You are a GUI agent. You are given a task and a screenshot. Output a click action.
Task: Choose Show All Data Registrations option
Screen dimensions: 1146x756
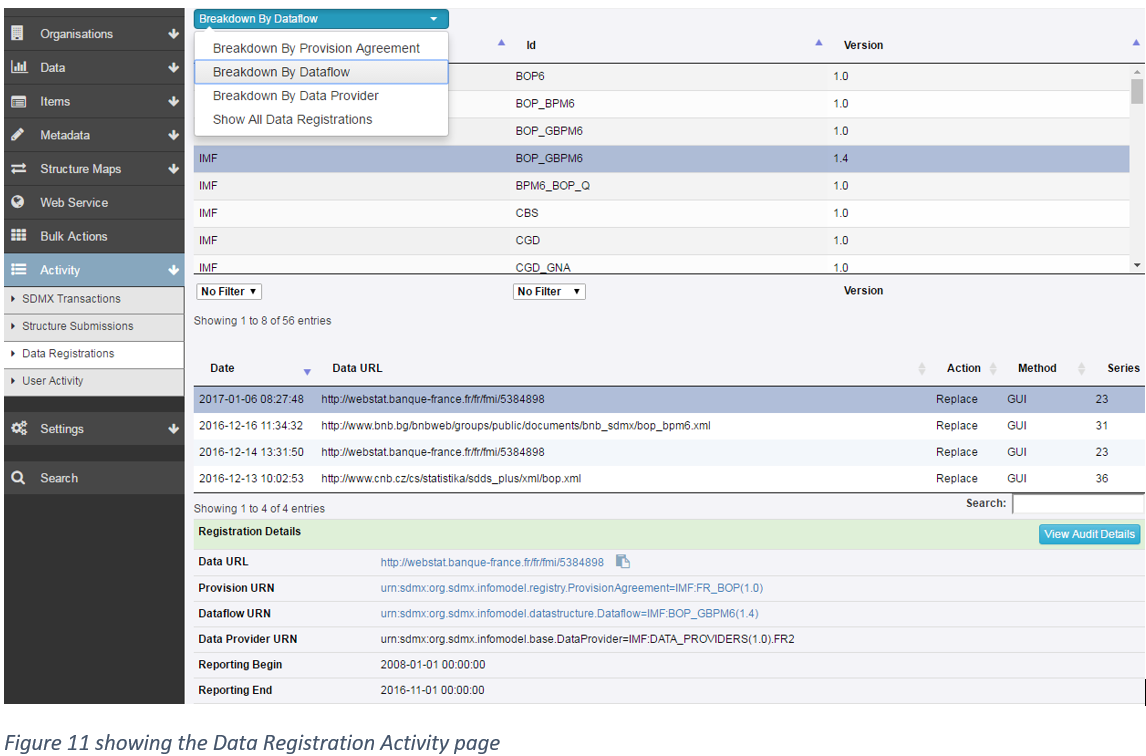point(292,119)
